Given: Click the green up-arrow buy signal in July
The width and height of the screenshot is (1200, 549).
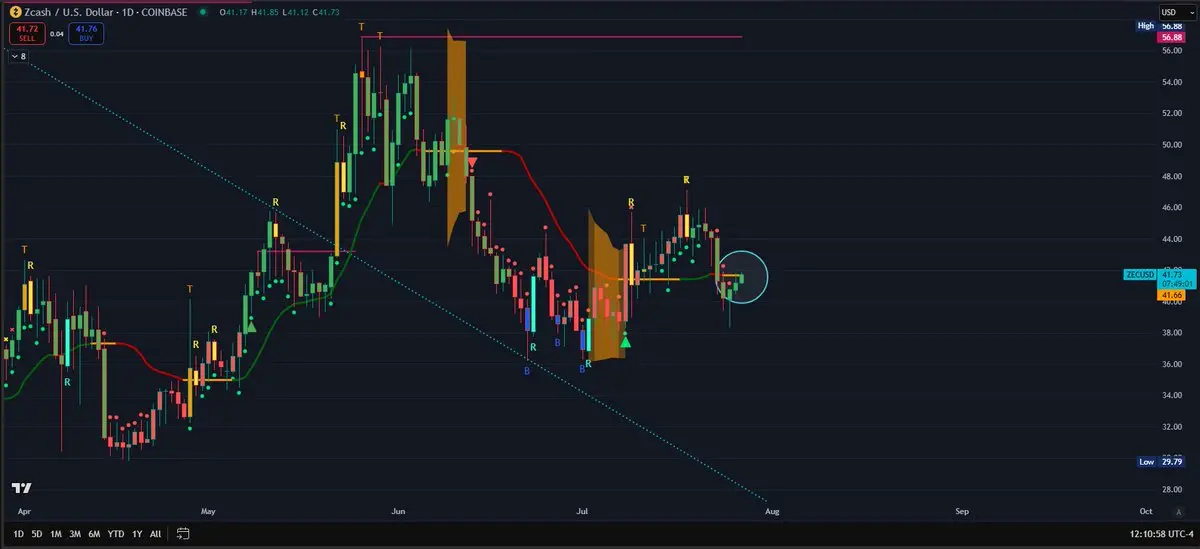Looking at the screenshot, I should coord(626,342).
